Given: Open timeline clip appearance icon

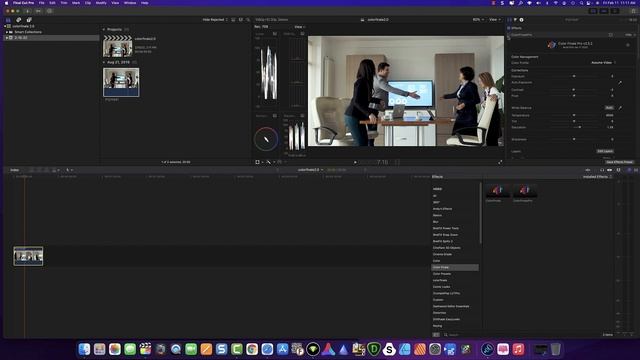Looking at the screenshot, I should (618, 170).
